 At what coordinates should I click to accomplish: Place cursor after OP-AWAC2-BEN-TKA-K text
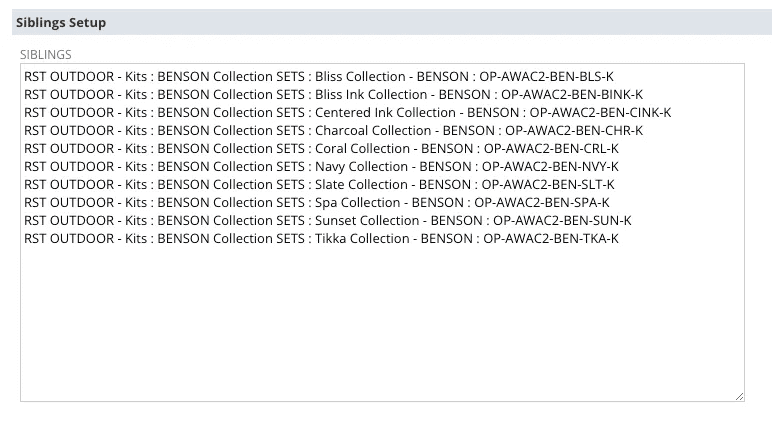(x=619, y=239)
